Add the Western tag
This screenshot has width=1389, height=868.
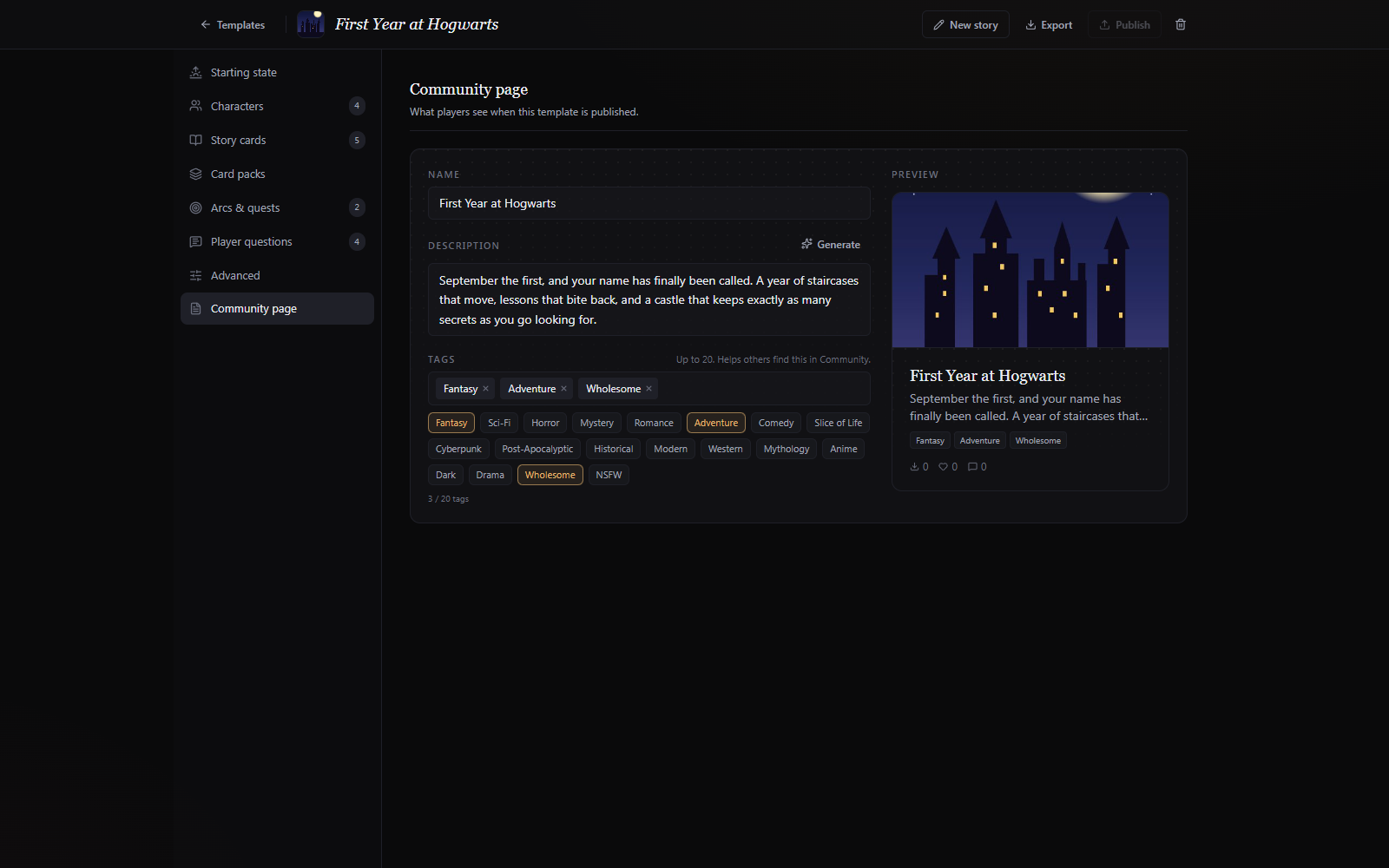coord(725,449)
